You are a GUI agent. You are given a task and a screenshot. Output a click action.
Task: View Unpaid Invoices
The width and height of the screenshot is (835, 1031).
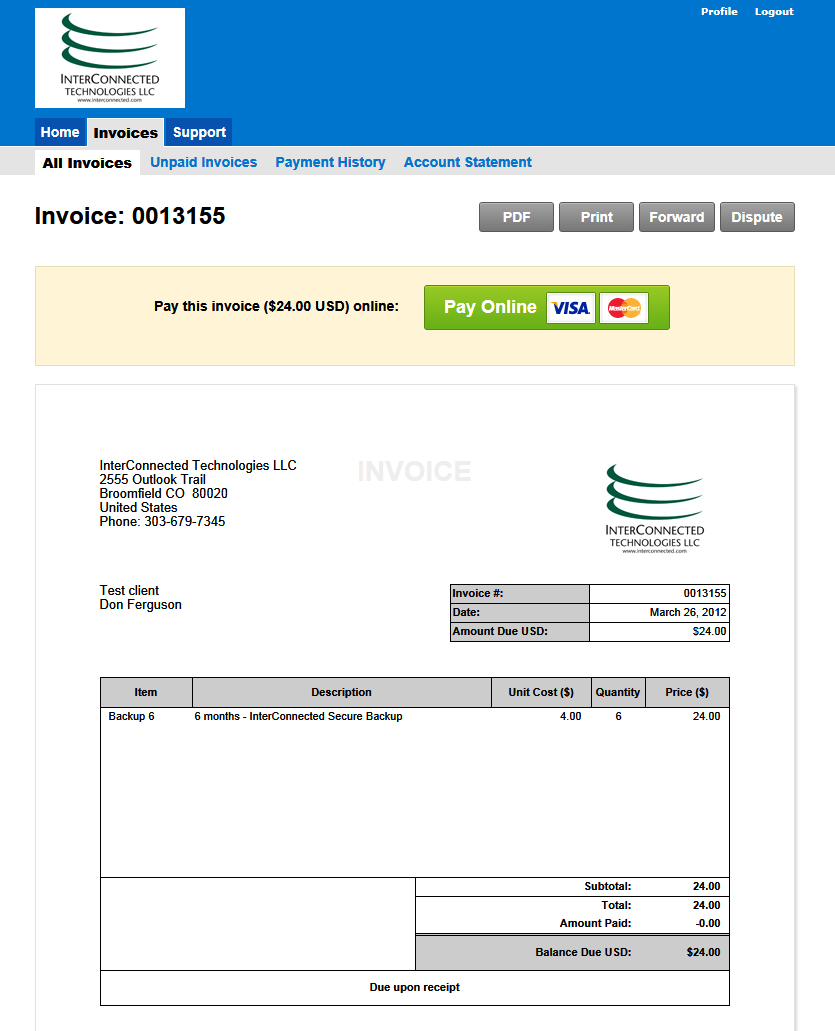[x=203, y=162]
